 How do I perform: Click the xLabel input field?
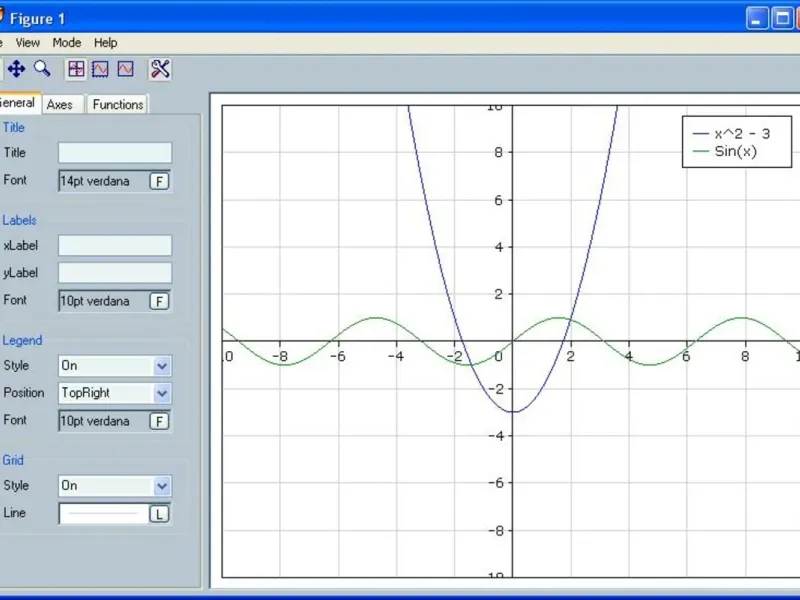pos(115,245)
